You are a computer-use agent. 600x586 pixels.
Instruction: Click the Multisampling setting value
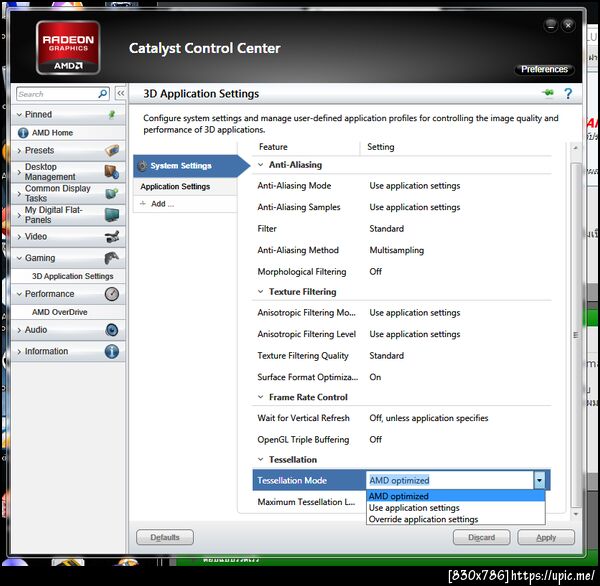[x=396, y=250]
